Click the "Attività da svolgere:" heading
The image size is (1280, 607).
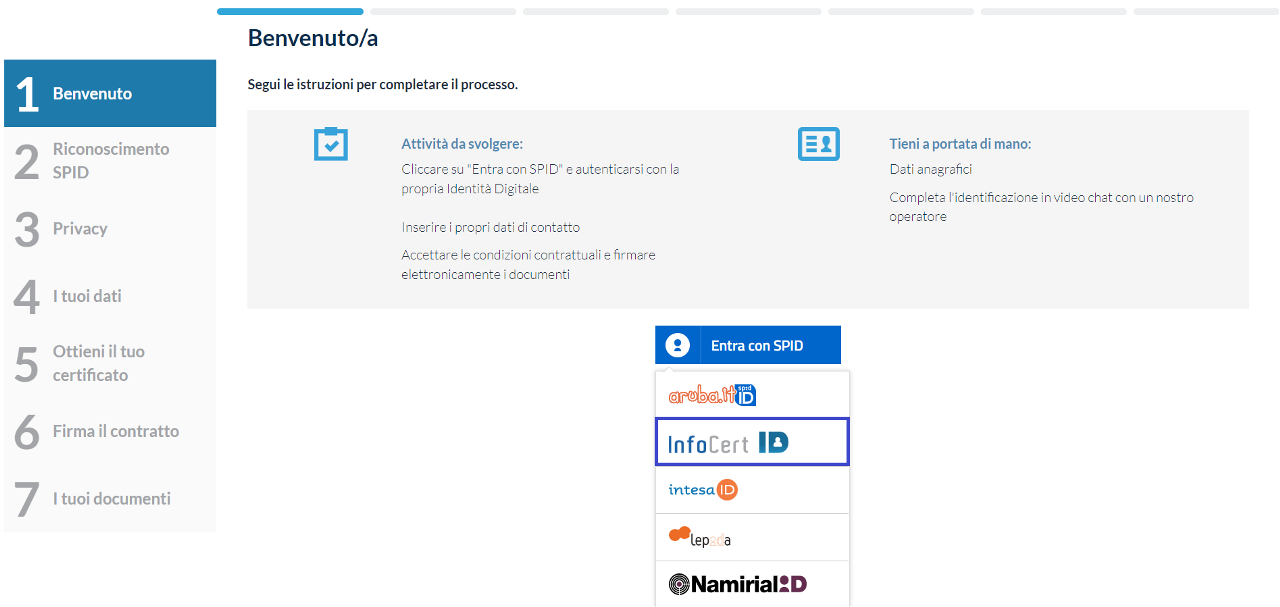tap(462, 144)
